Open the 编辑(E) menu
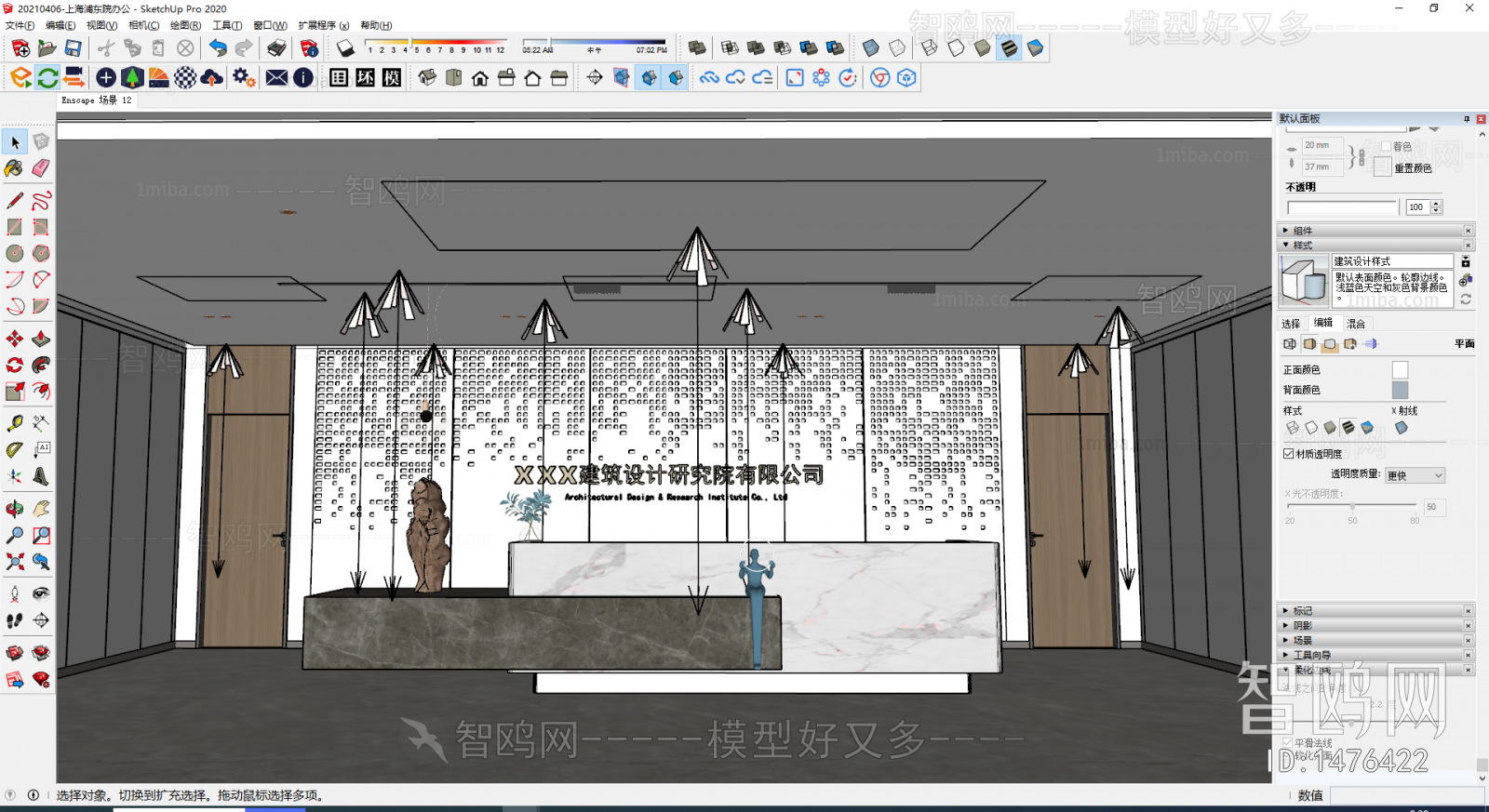The width and height of the screenshot is (1489, 812). point(60,25)
